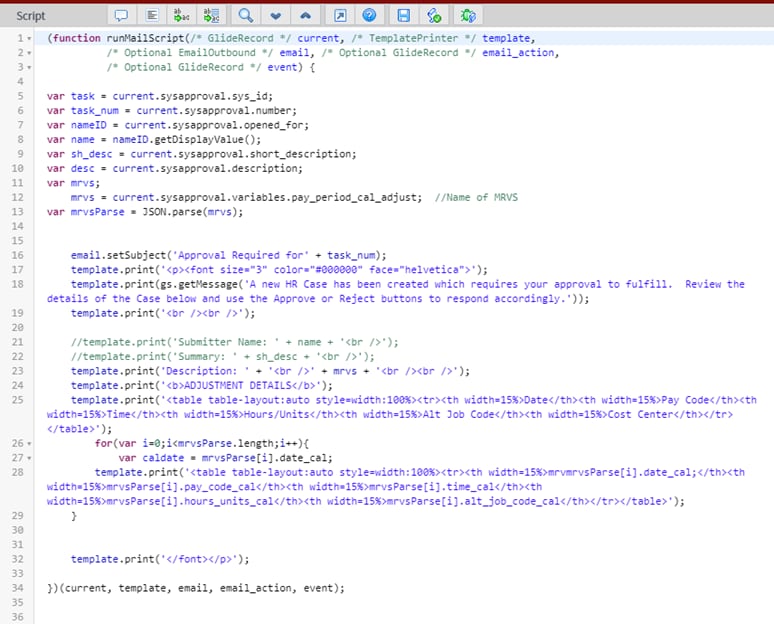The width and height of the screenshot is (774, 624).
Task: Click 'email_action' parameter on line 2
Action: point(518,53)
